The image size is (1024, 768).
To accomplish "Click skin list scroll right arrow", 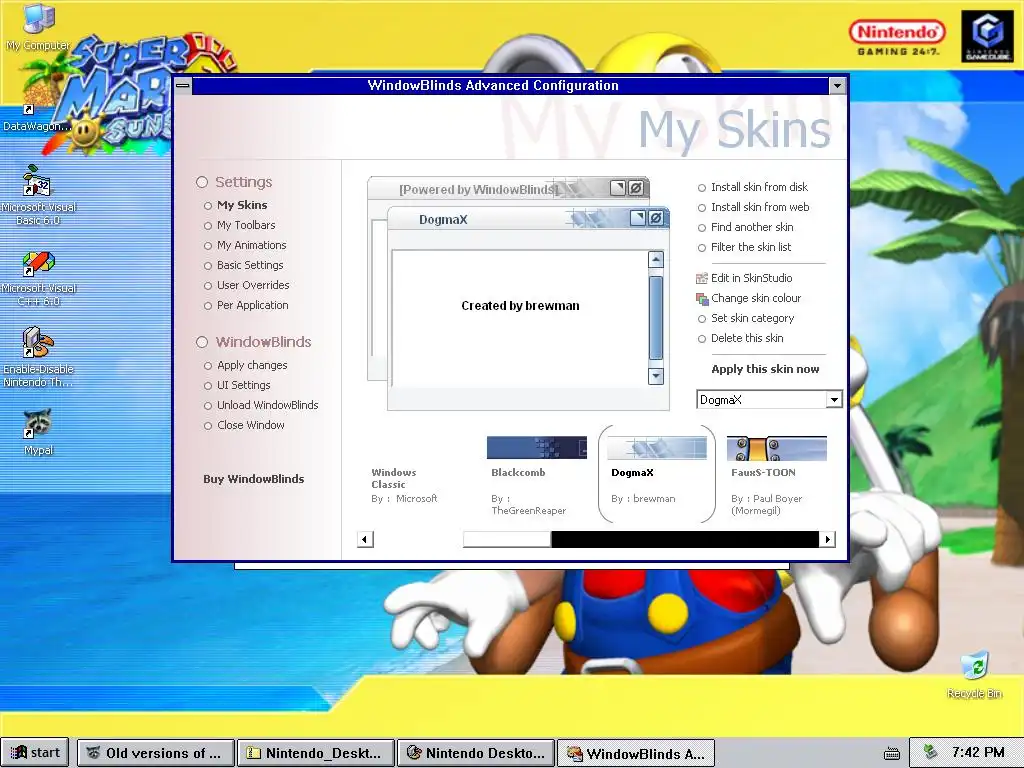I will click(827, 539).
